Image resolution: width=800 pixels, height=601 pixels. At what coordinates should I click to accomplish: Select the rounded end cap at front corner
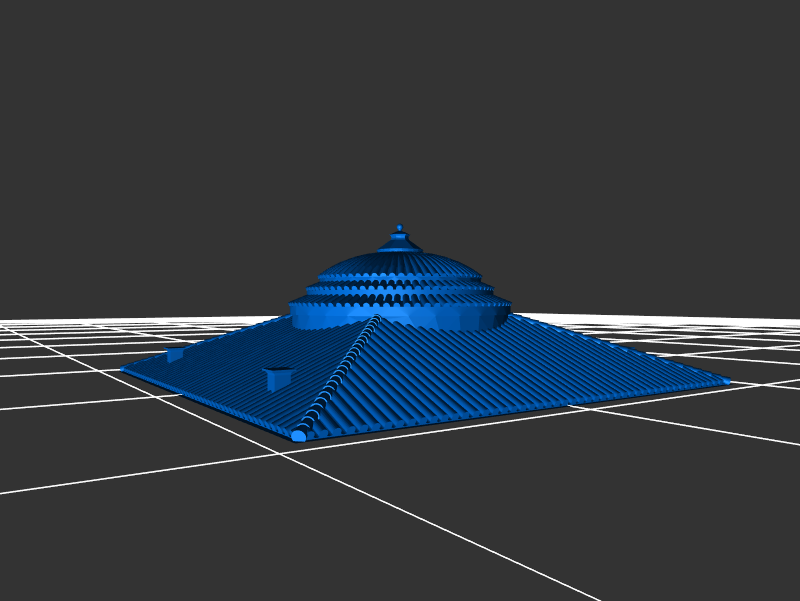[x=299, y=436]
